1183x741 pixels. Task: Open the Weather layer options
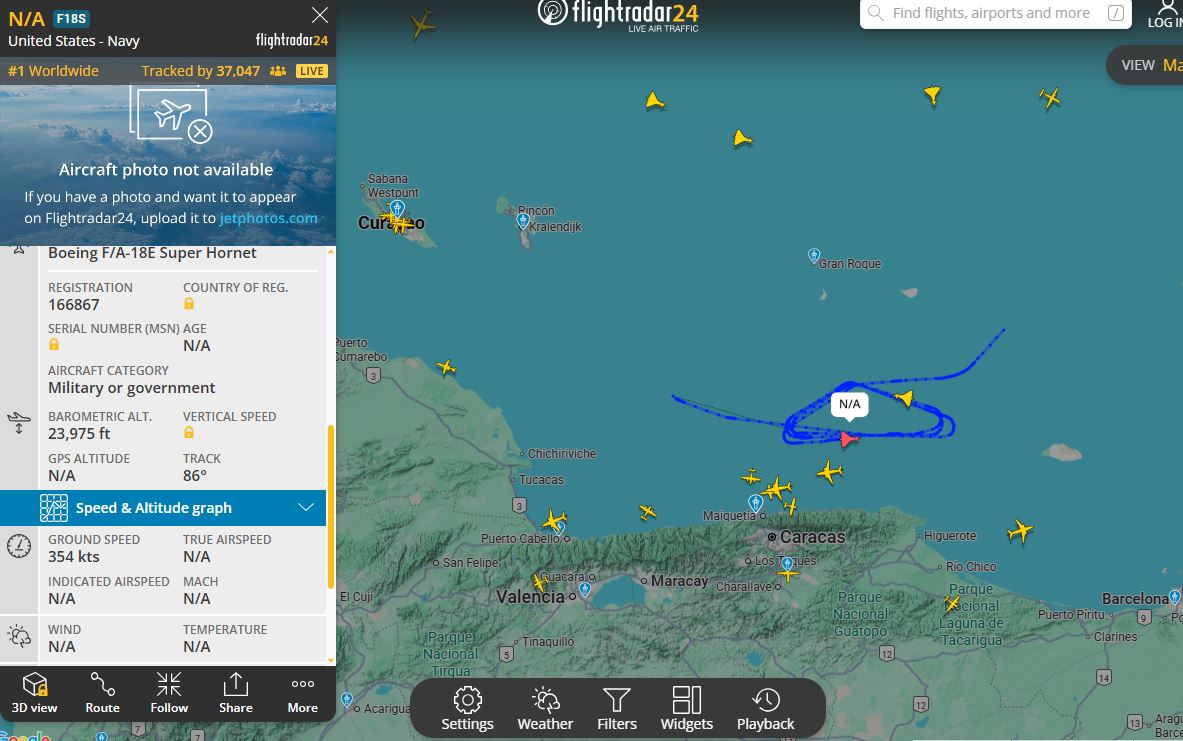point(545,709)
